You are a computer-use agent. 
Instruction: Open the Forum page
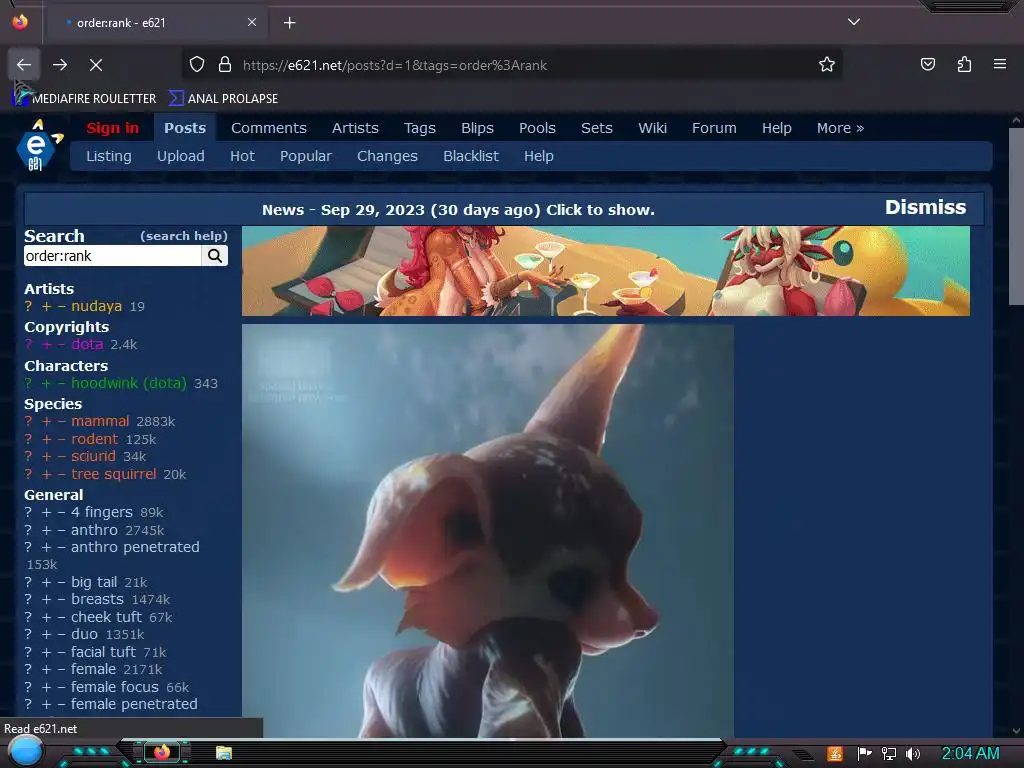(x=714, y=128)
